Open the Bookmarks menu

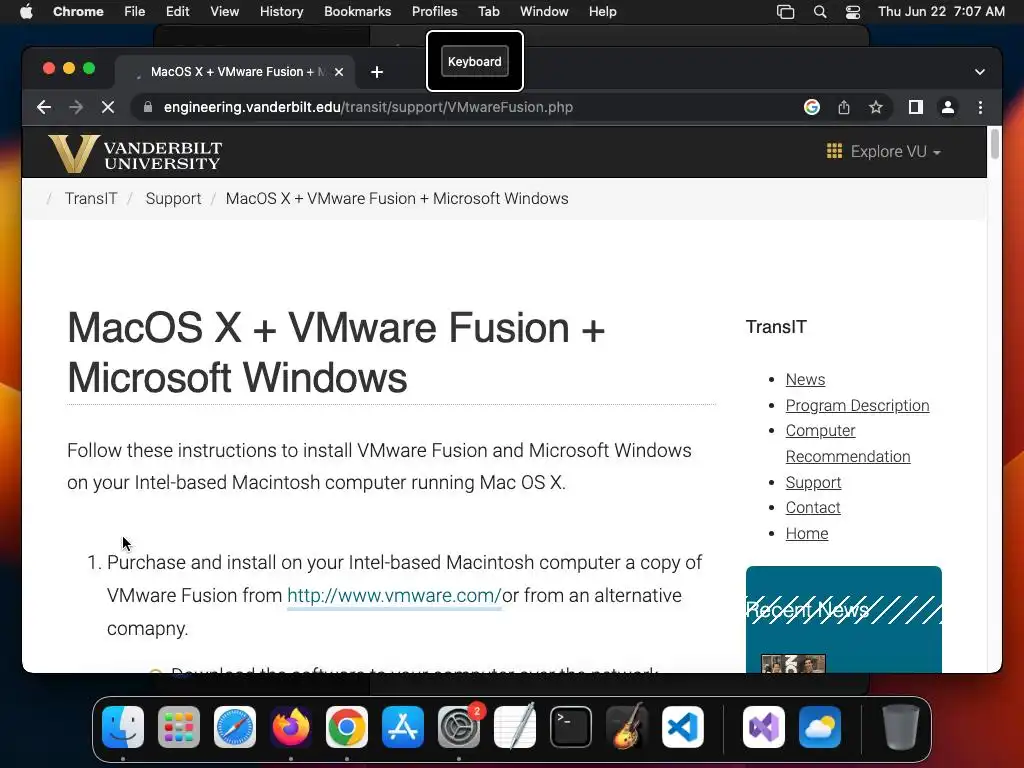point(358,11)
